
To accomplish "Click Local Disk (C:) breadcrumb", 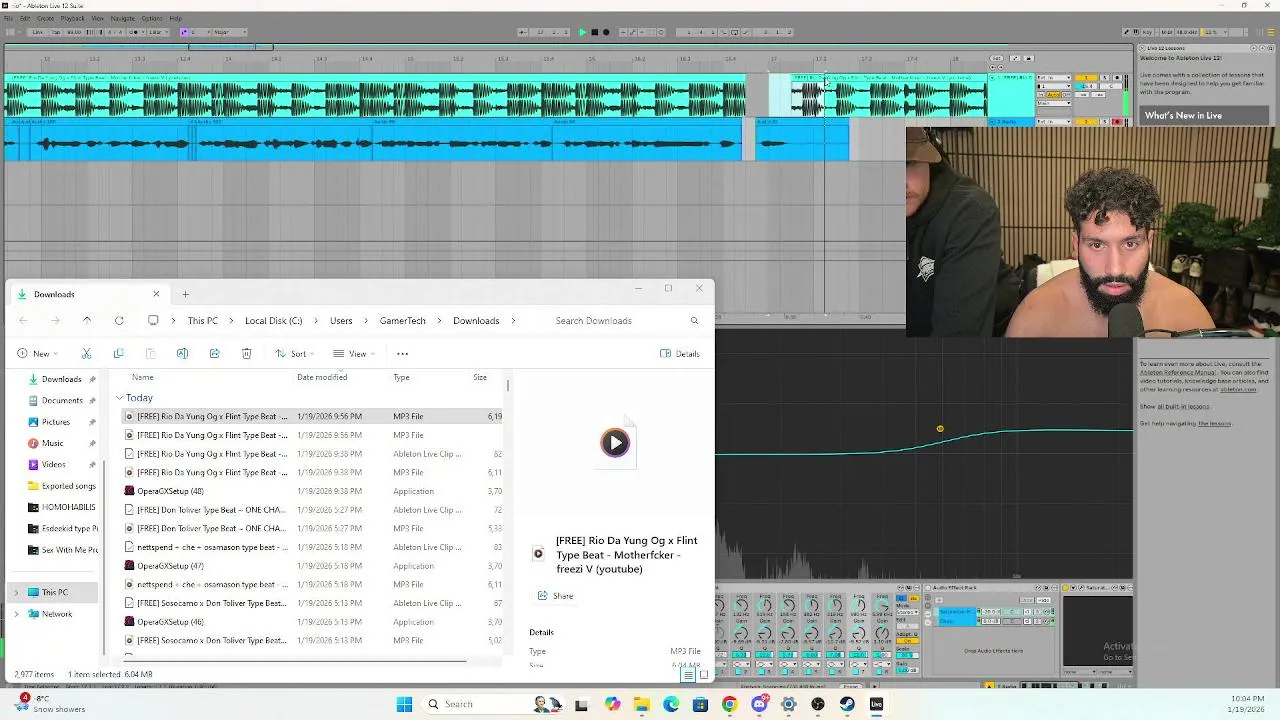I will tap(273, 321).
